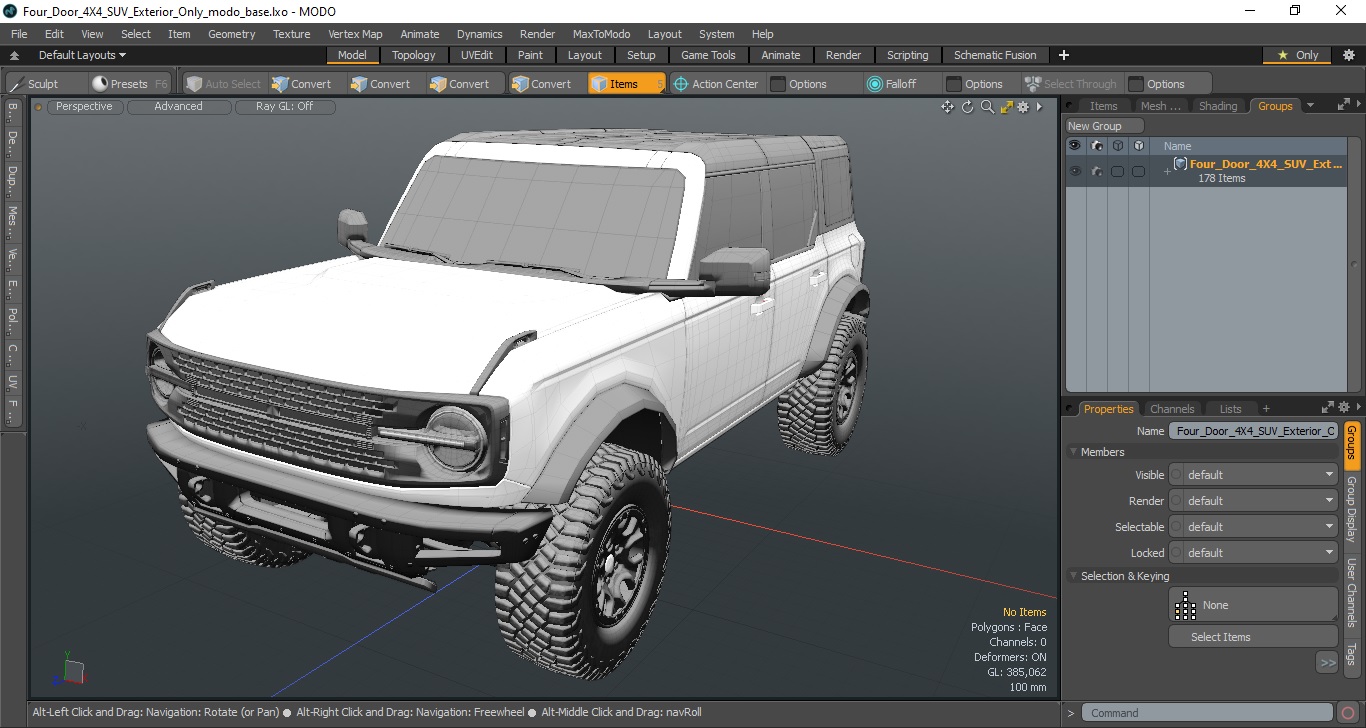The height and width of the screenshot is (728, 1366).
Task: Open the Default Layouts dropdown
Action: (82, 55)
